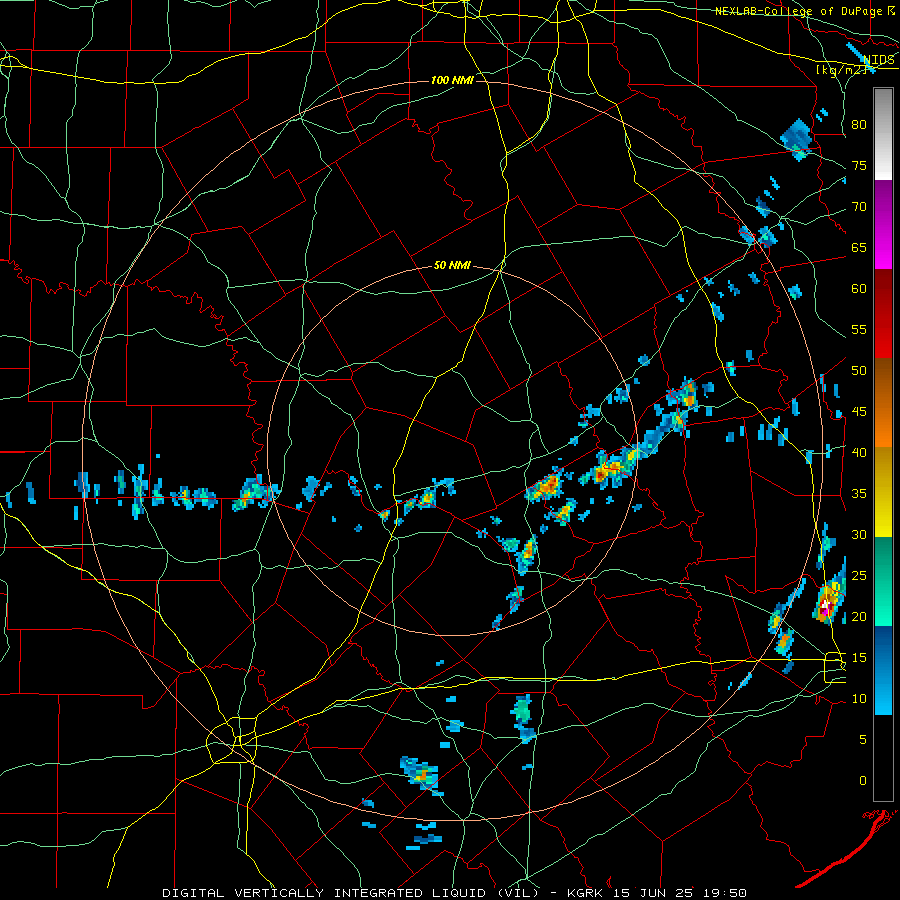The height and width of the screenshot is (900, 900).
Task: Click the 5 value on the scale
Action: [863, 740]
